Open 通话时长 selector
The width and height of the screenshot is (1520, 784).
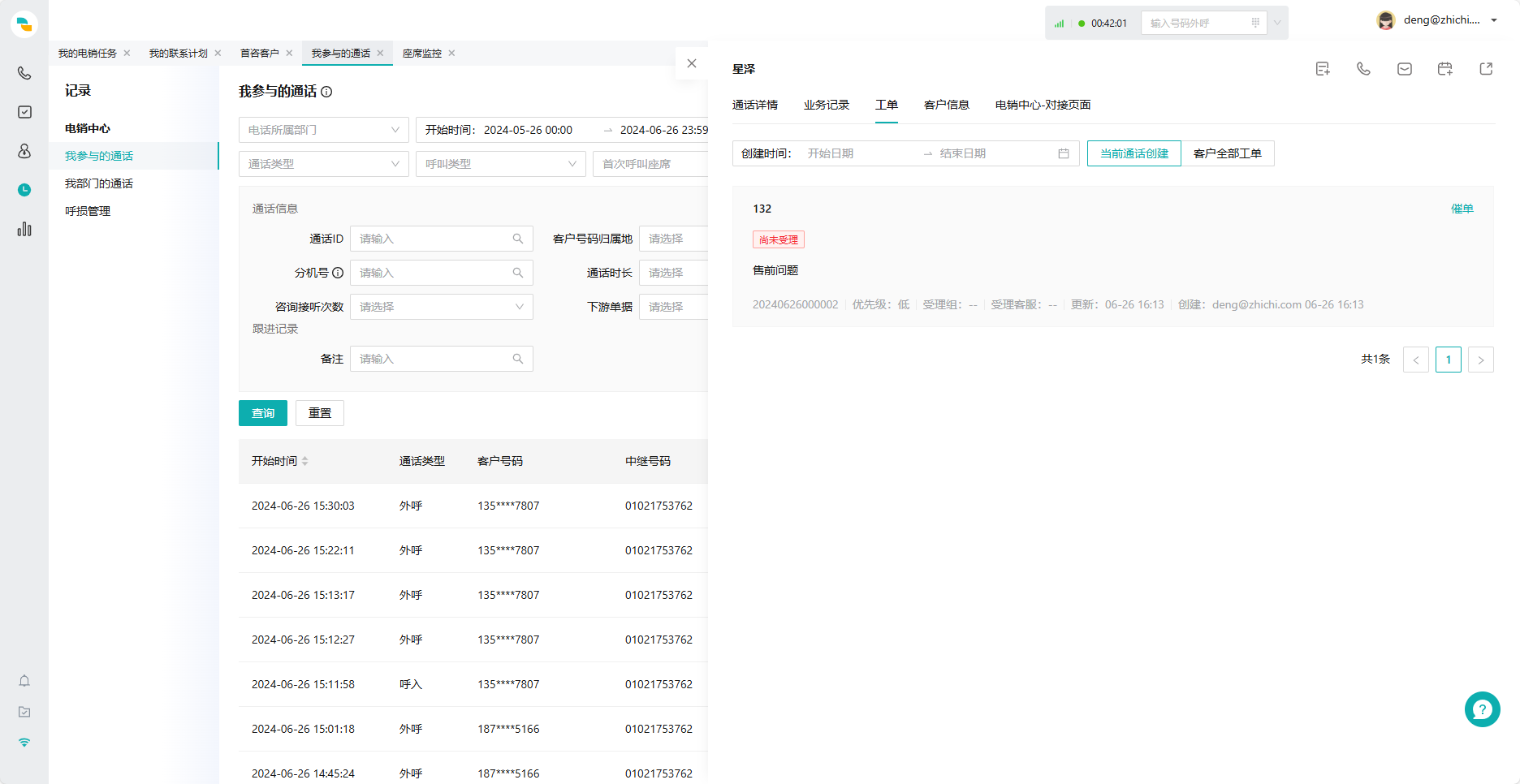[x=674, y=273]
